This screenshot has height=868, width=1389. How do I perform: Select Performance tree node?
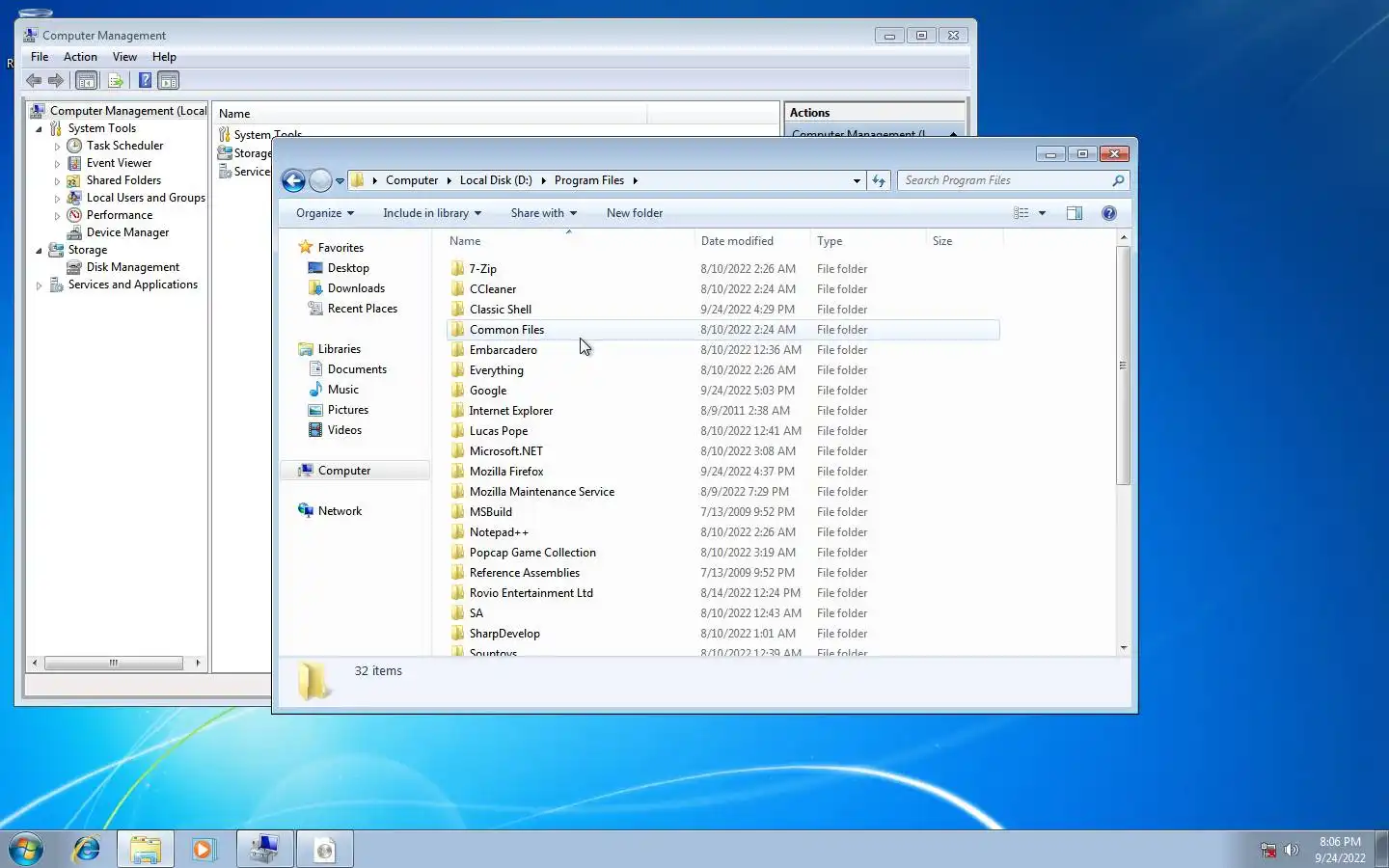(x=119, y=215)
